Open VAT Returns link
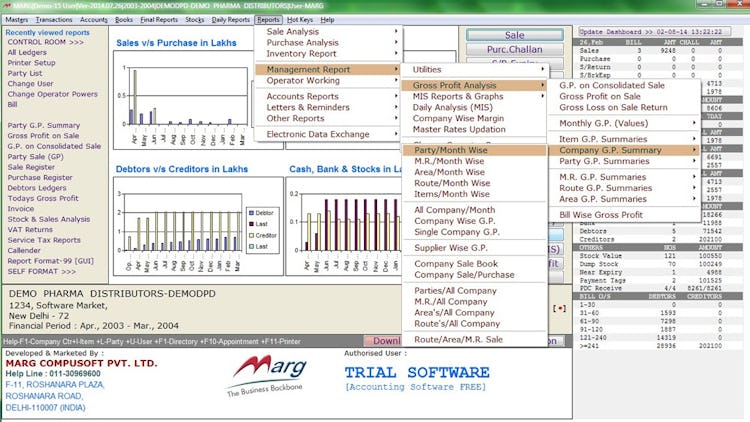This screenshot has height=422, width=750. pos(30,230)
